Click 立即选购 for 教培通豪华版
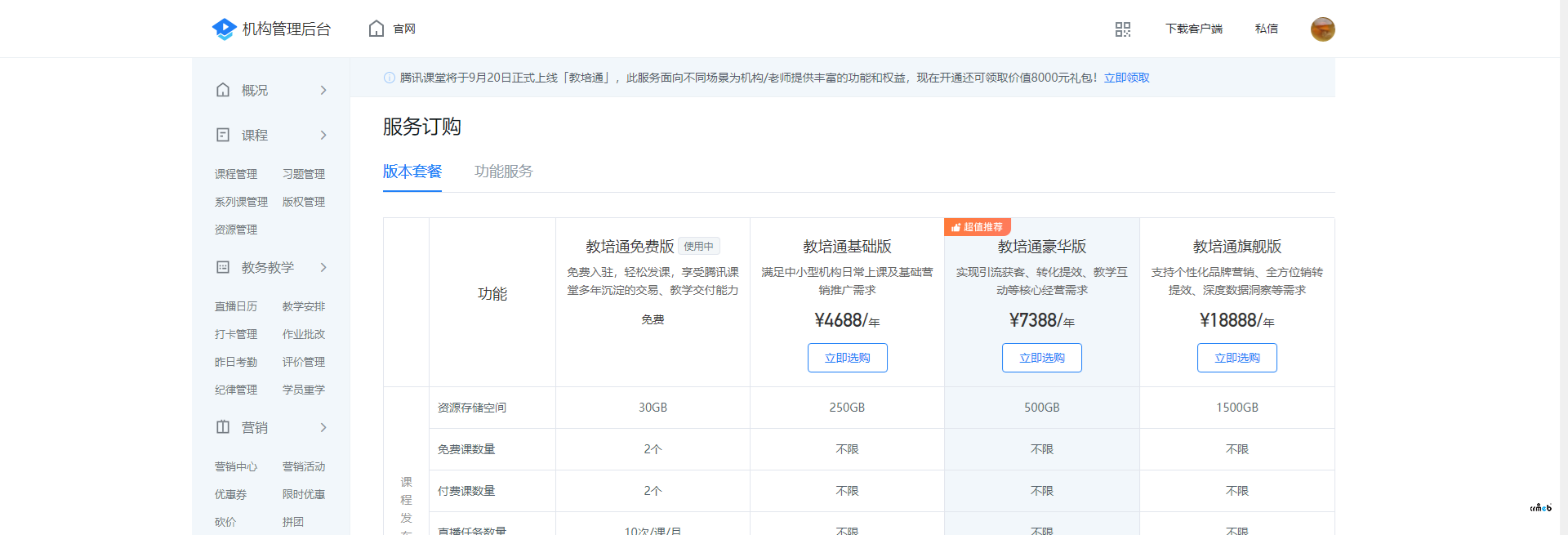1568x535 pixels. 1042,358
